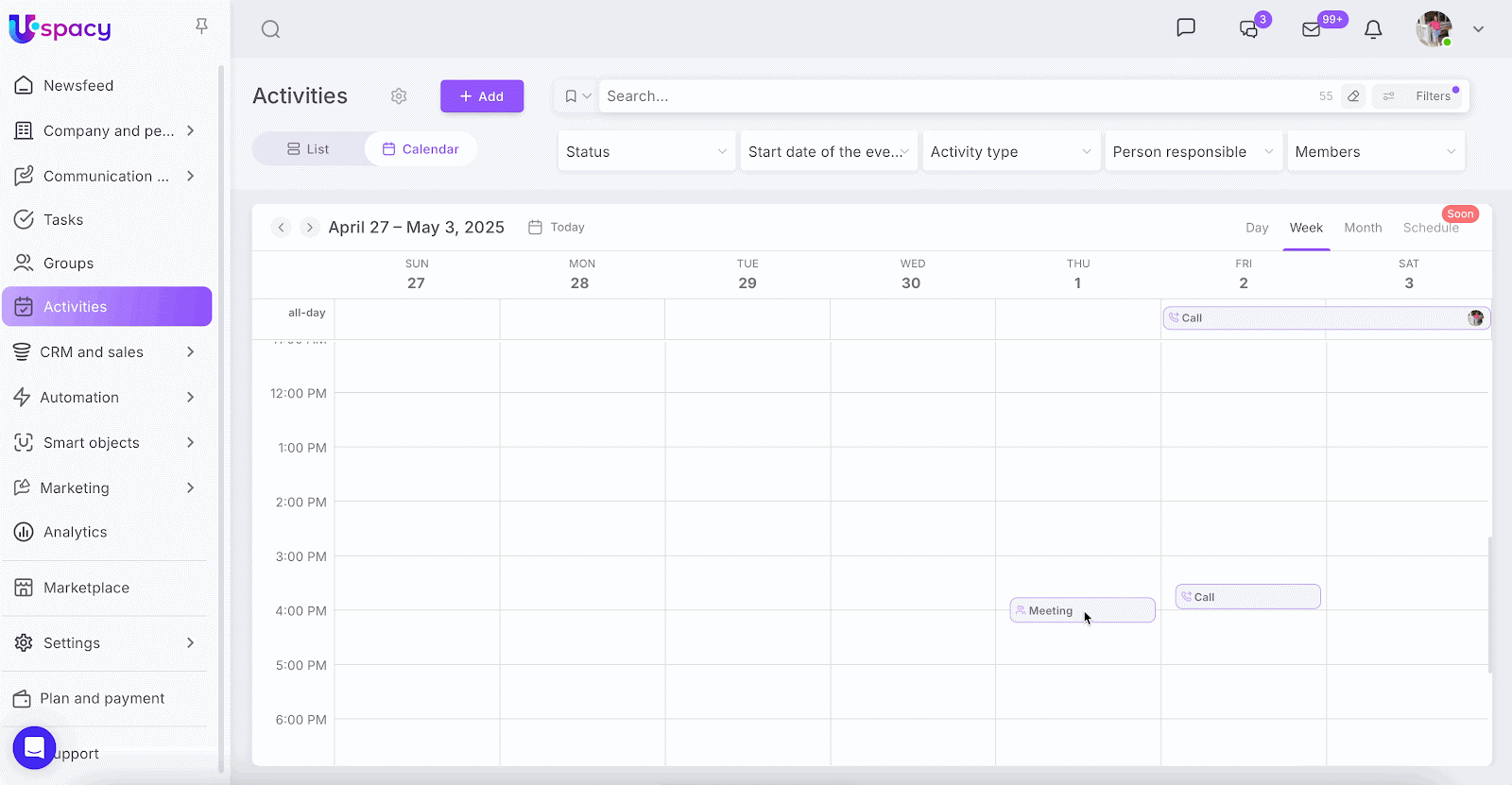The width and height of the screenshot is (1512, 785).
Task: Select the Month calendar view
Action: pyautogui.click(x=1363, y=228)
